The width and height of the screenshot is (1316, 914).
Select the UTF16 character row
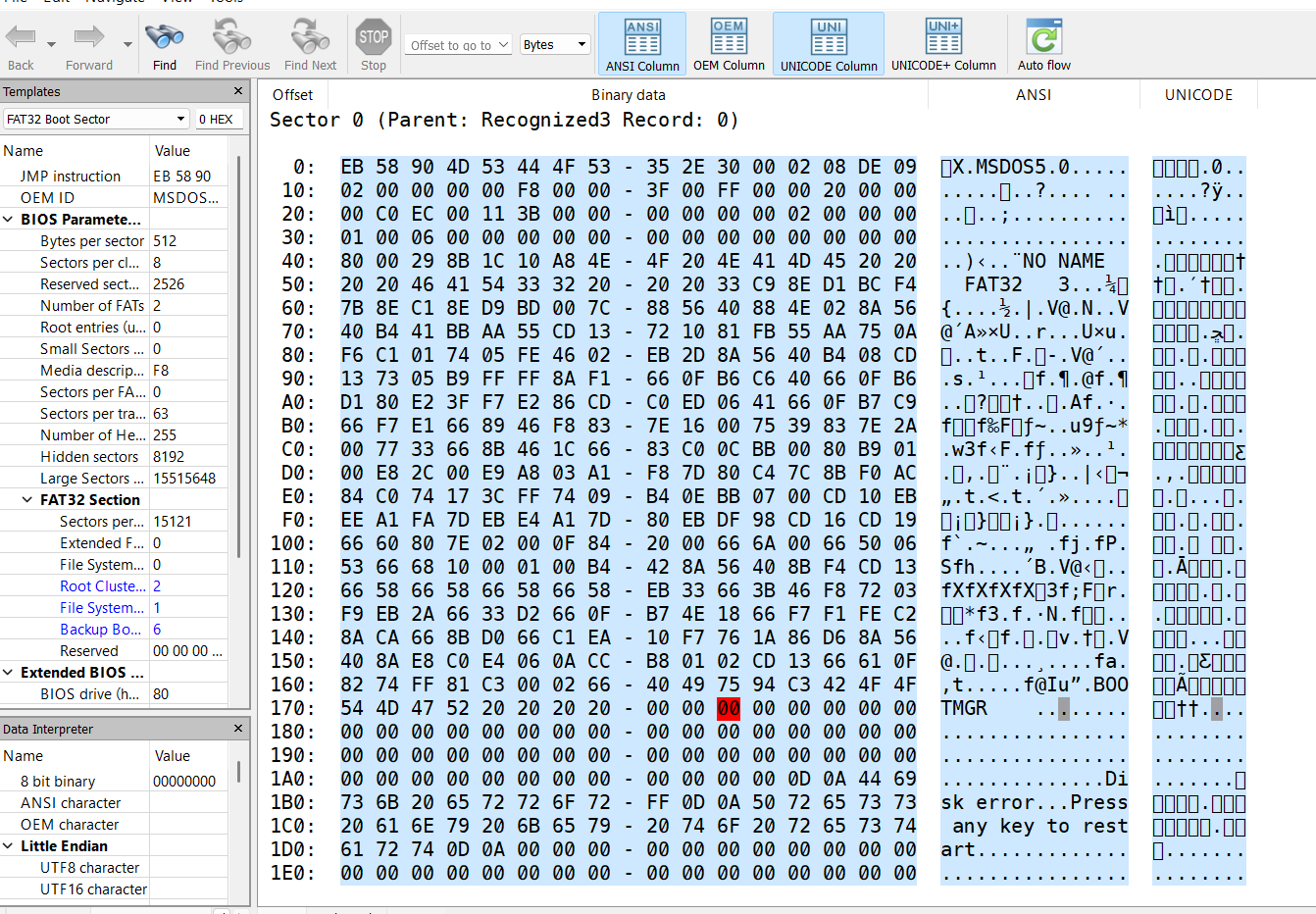(x=114, y=889)
